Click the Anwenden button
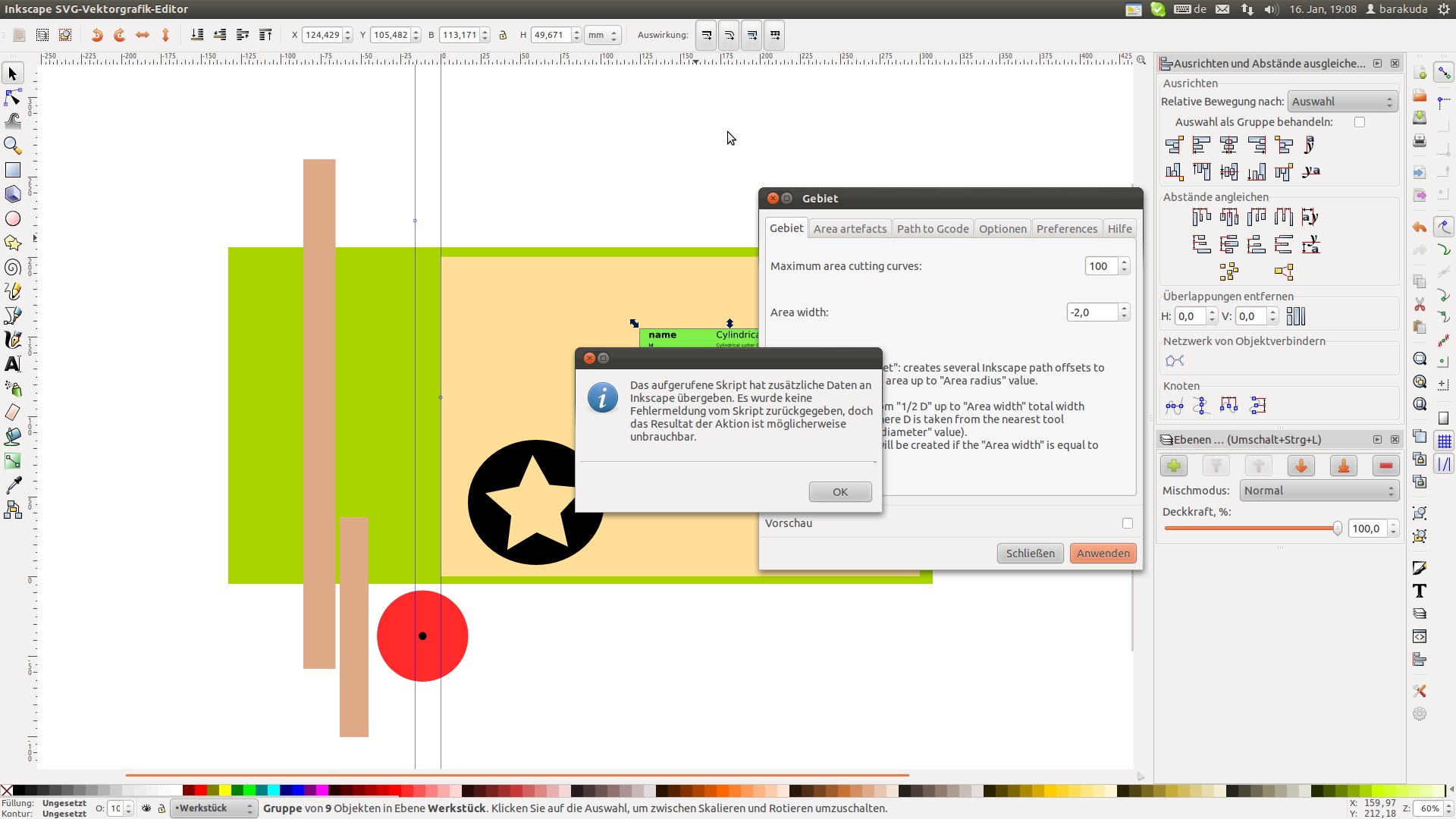The image size is (1456, 819). click(x=1103, y=554)
